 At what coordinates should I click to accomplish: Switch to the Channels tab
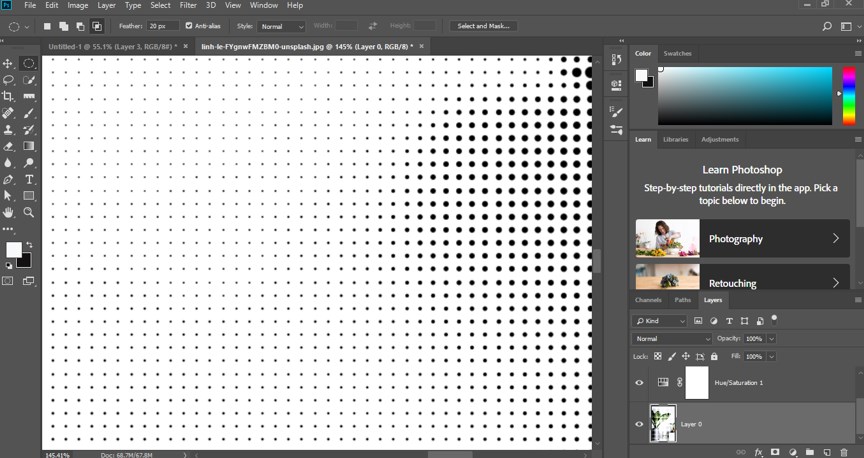tap(648, 300)
